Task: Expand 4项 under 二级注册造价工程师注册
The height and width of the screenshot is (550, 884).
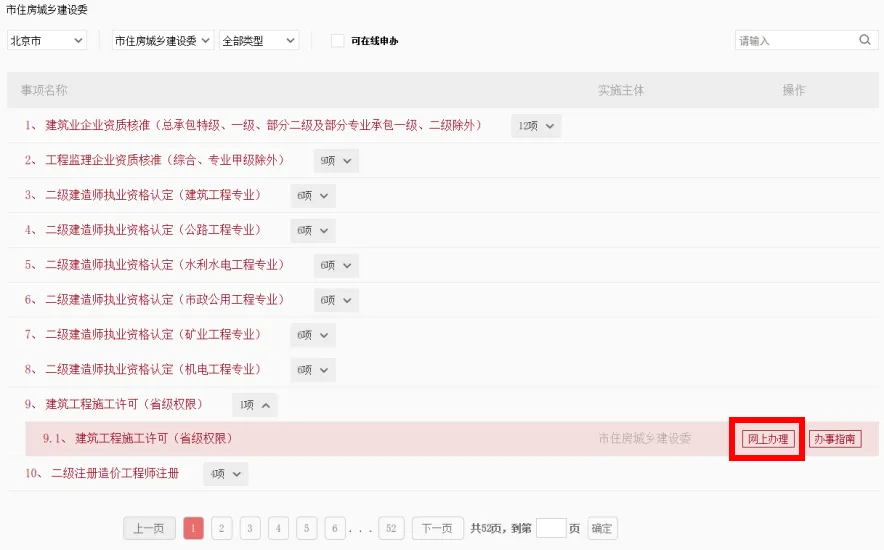Action: pyautogui.click(x=225, y=474)
